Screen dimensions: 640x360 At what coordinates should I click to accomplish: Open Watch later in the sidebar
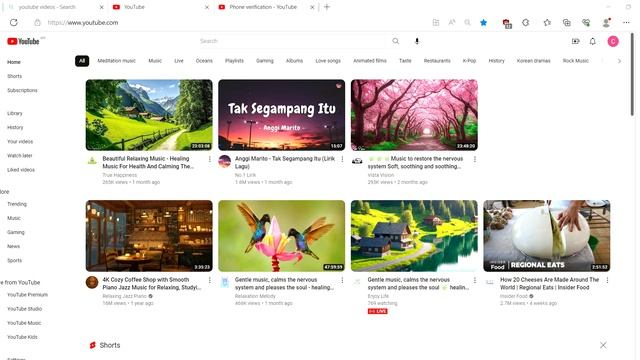tap(20, 156)
